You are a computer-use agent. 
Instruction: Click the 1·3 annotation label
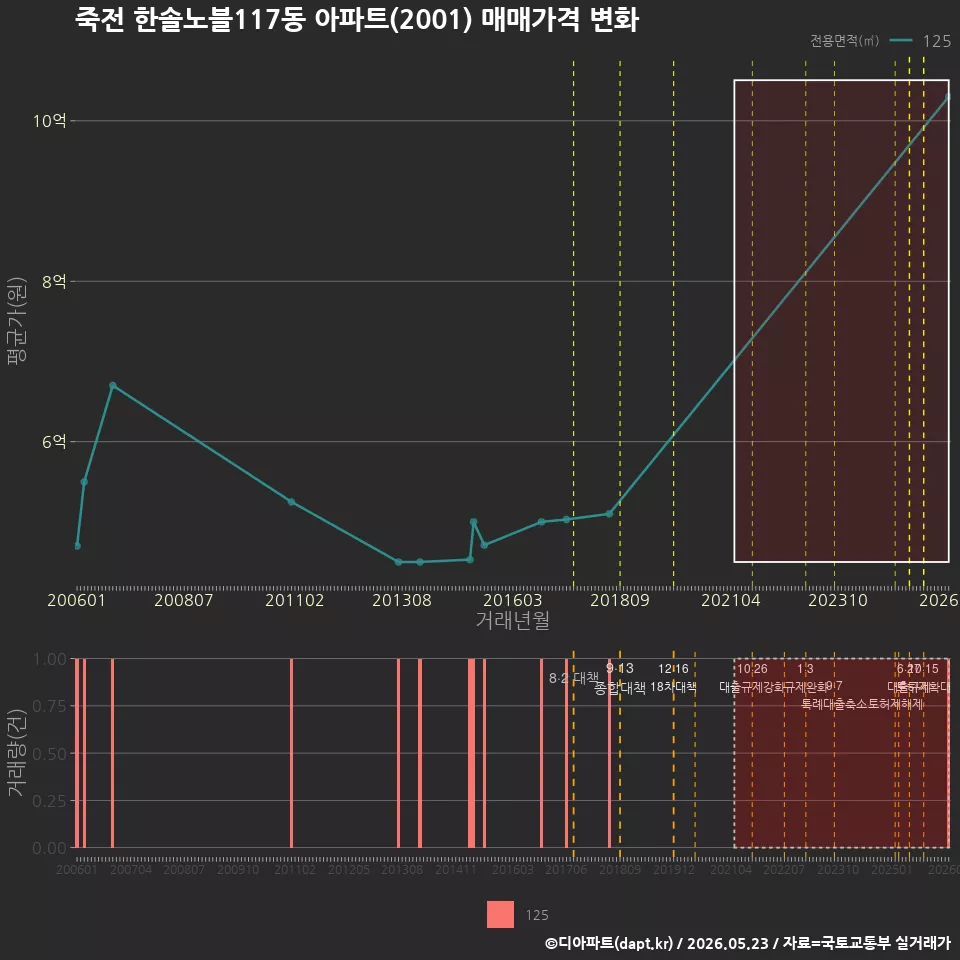click(x=805, y=669)
